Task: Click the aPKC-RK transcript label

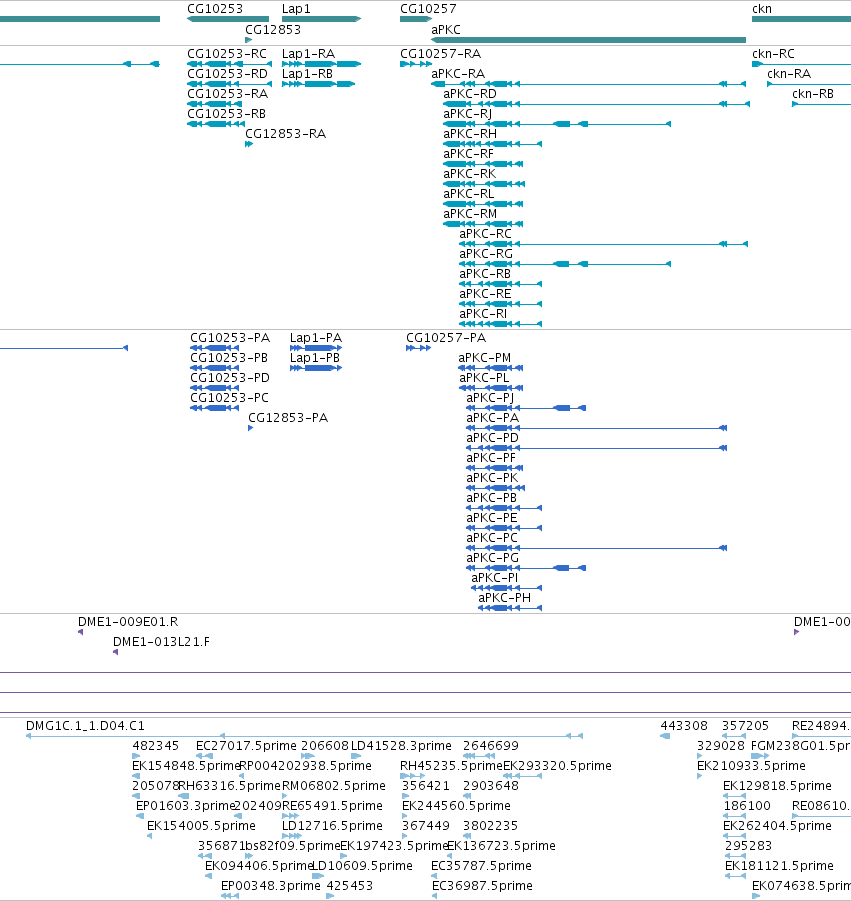Action: (x=469, y=174)
